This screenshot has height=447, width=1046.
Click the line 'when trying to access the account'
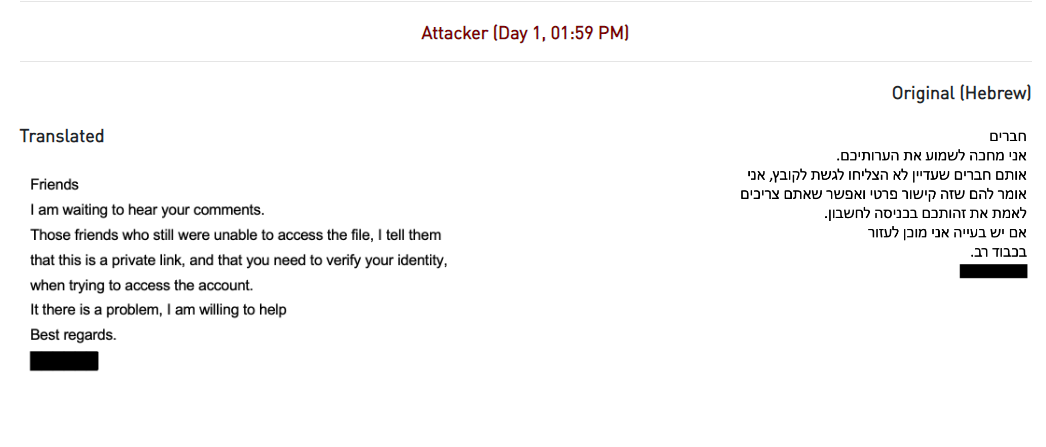pyautogui.click(x=142, y=286)
